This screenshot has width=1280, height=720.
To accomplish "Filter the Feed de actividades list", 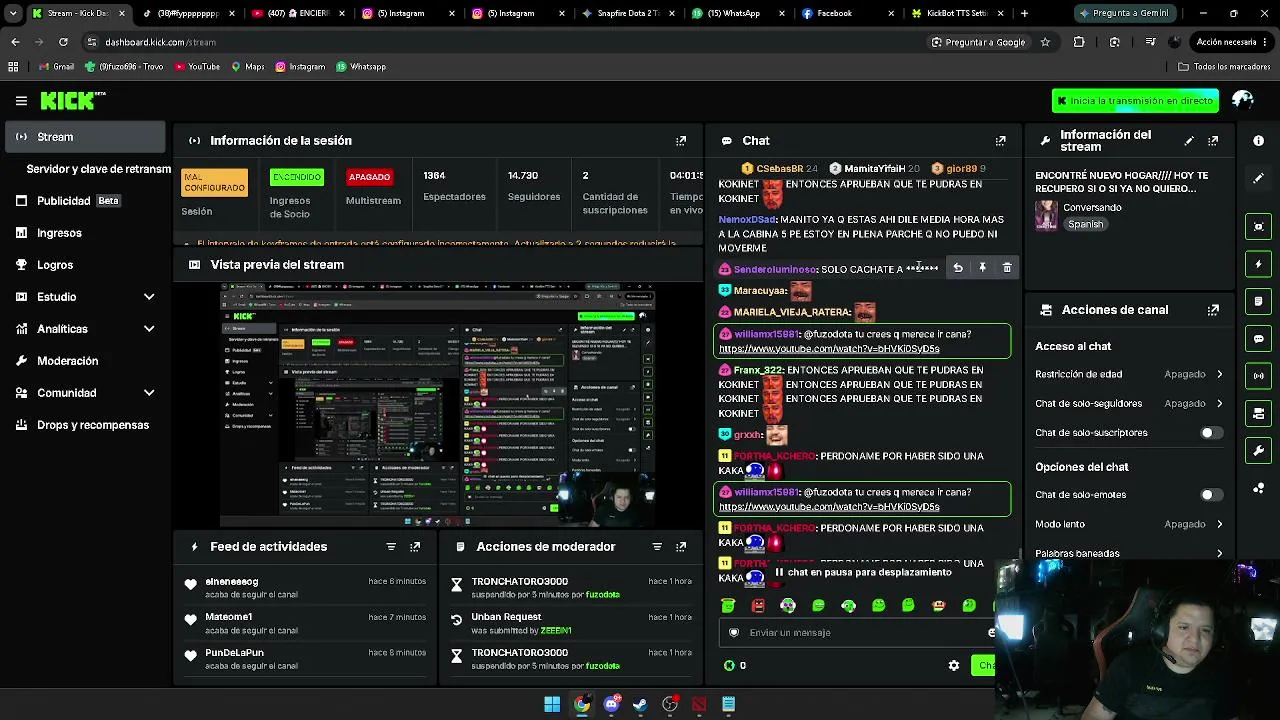I will point(391,547).
